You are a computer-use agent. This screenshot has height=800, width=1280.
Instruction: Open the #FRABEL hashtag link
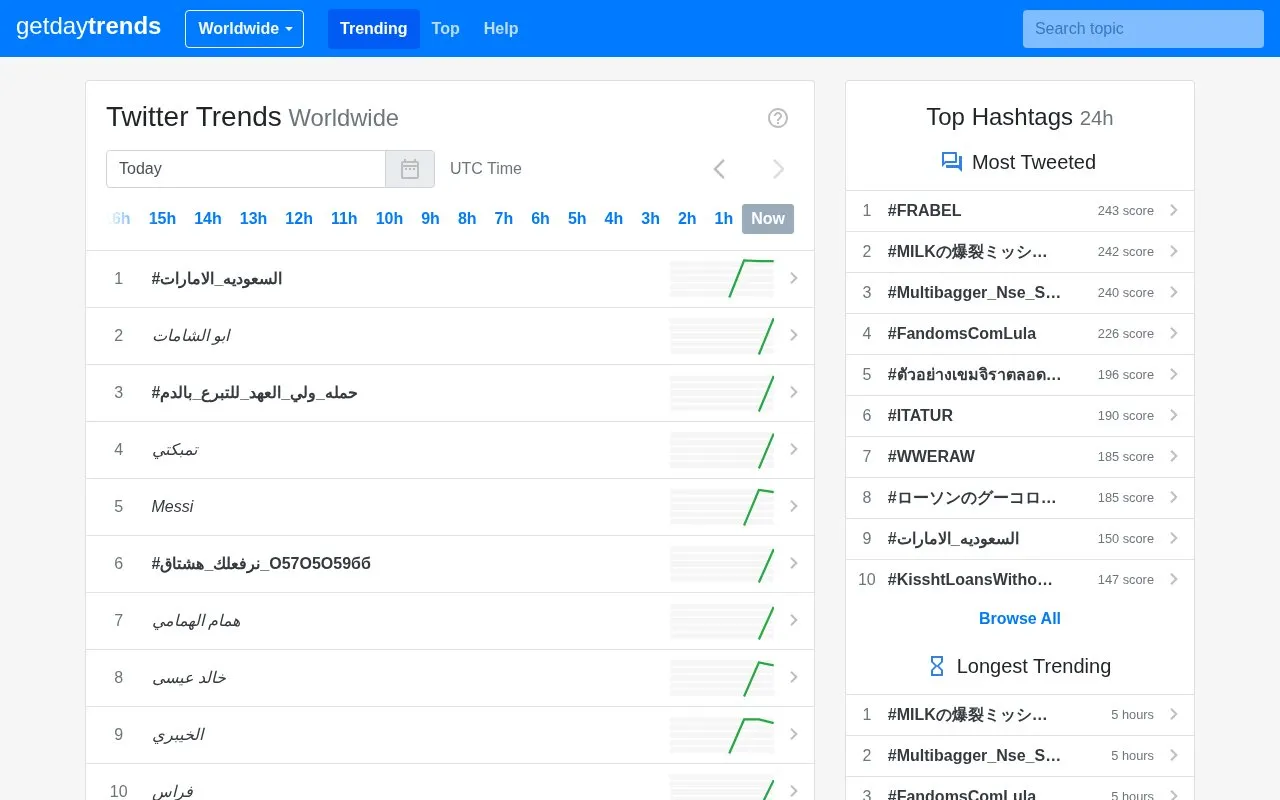click(924, 211)
